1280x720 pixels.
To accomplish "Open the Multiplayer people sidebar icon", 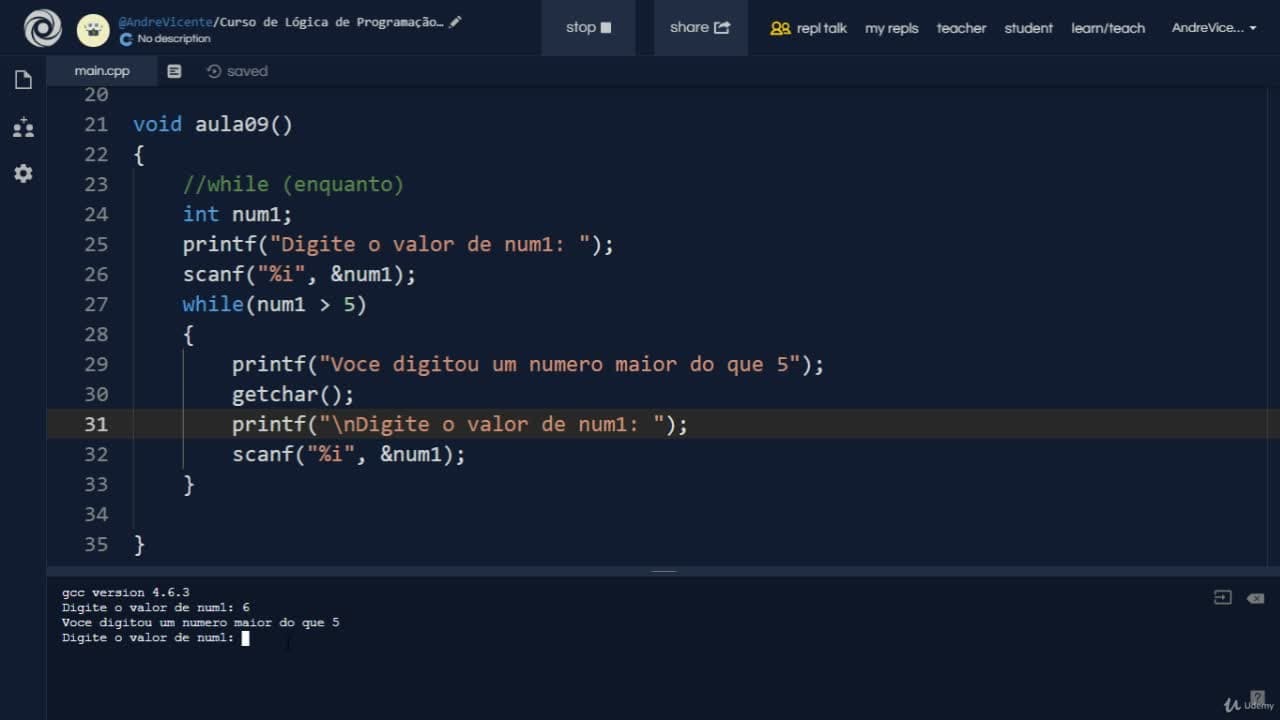I will click(x=23, y=127).
